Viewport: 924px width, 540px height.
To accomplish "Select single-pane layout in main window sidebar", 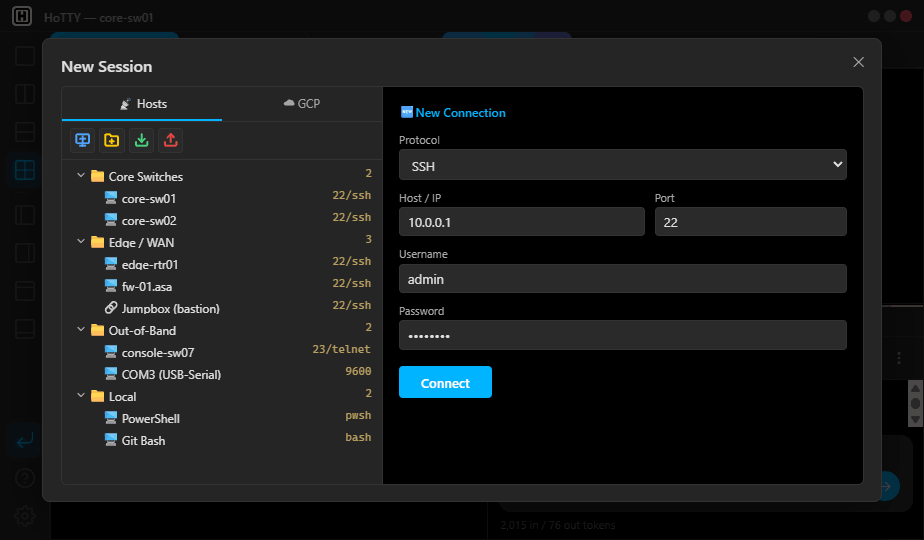I will point(25,56).
